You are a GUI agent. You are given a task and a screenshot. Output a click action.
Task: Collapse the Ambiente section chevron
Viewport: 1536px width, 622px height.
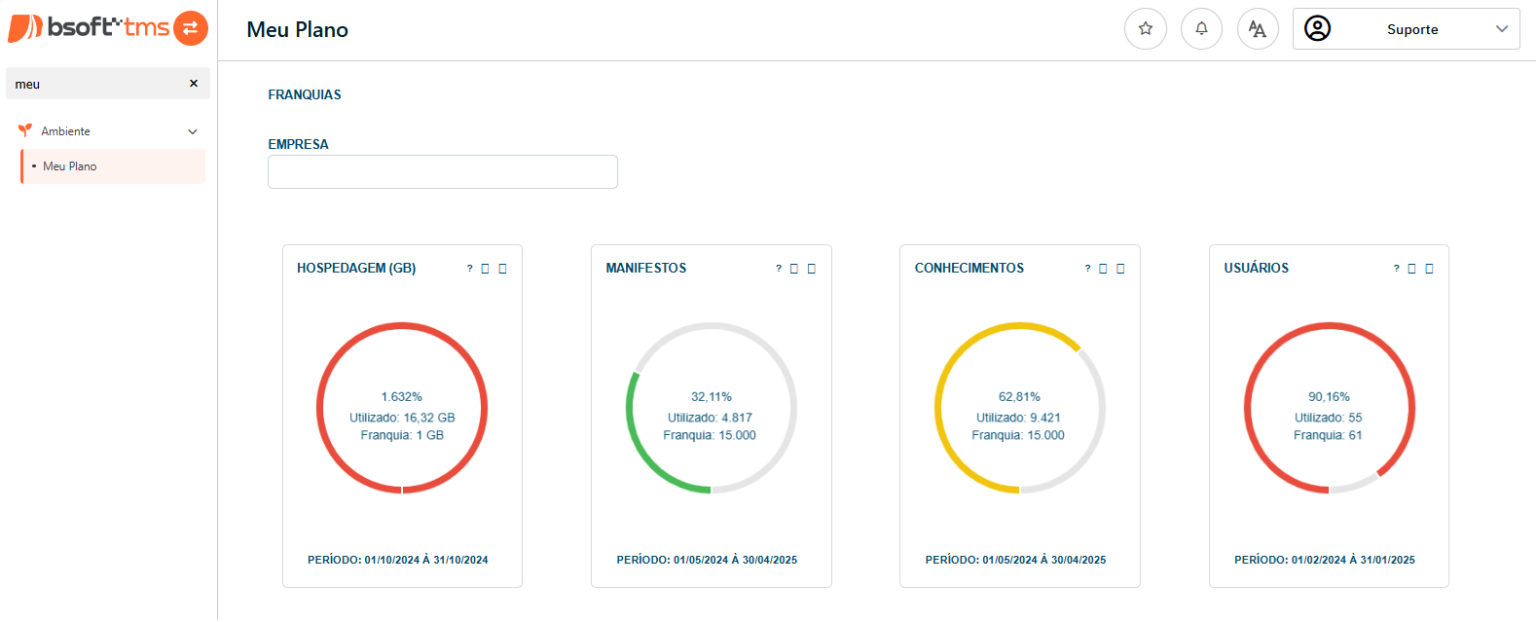coord(193,132)
